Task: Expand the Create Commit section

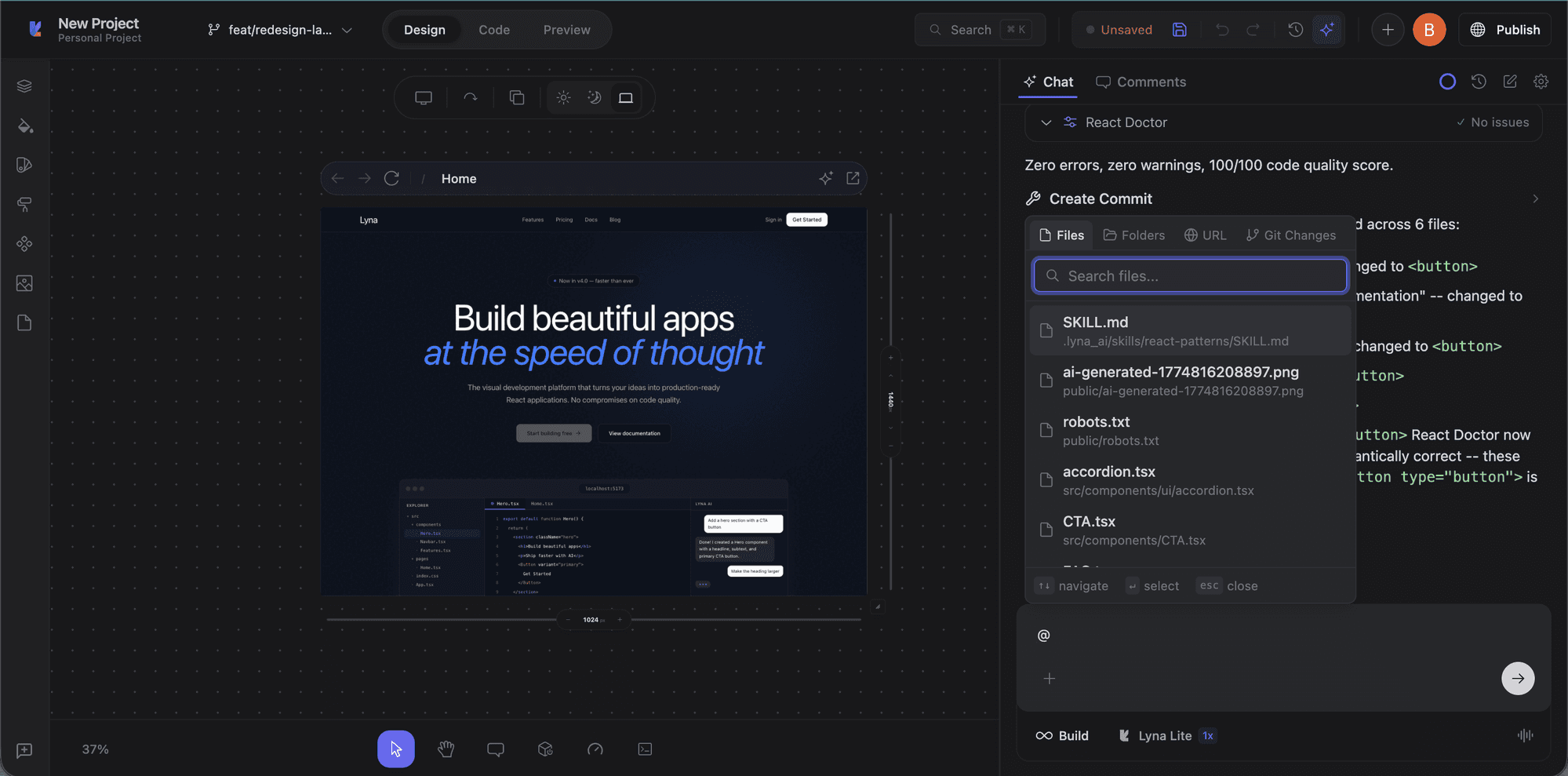Action: pyautogui.click(x=1535, y=199)
